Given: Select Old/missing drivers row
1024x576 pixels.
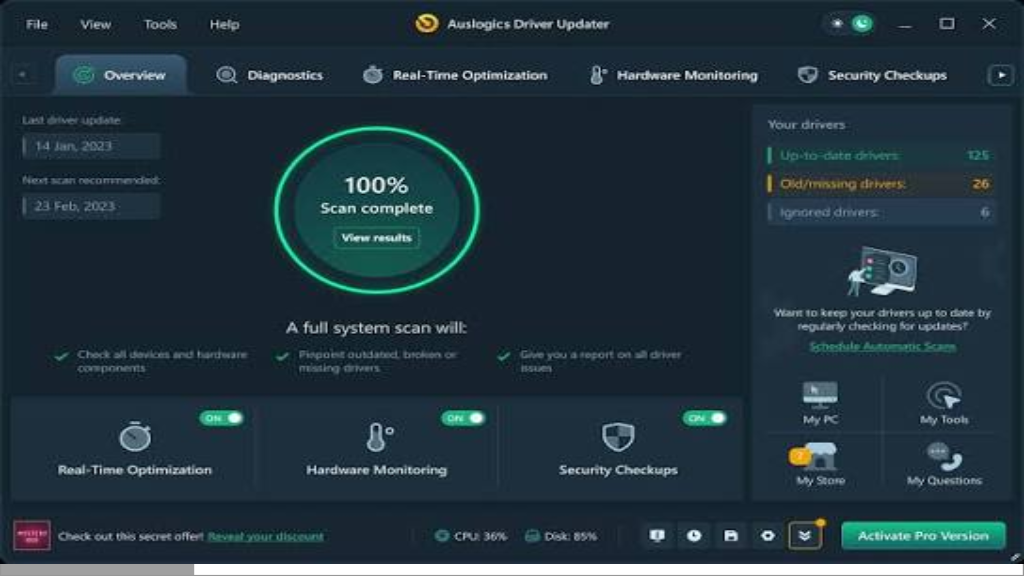Looking at the screenshot, I should (882, 184).
